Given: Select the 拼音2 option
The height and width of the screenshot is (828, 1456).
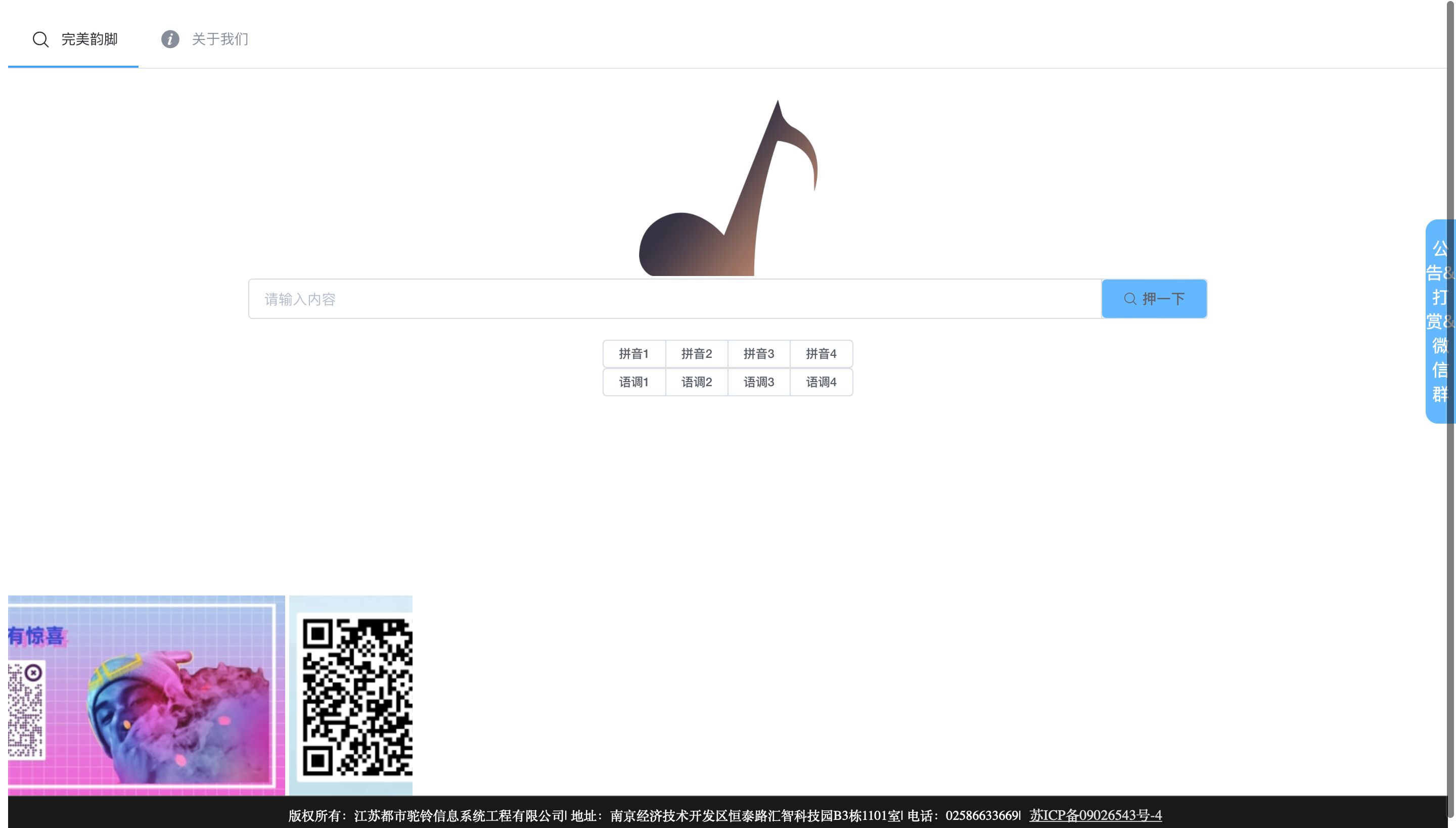Looking at the screenshot, I should (696, 354).
